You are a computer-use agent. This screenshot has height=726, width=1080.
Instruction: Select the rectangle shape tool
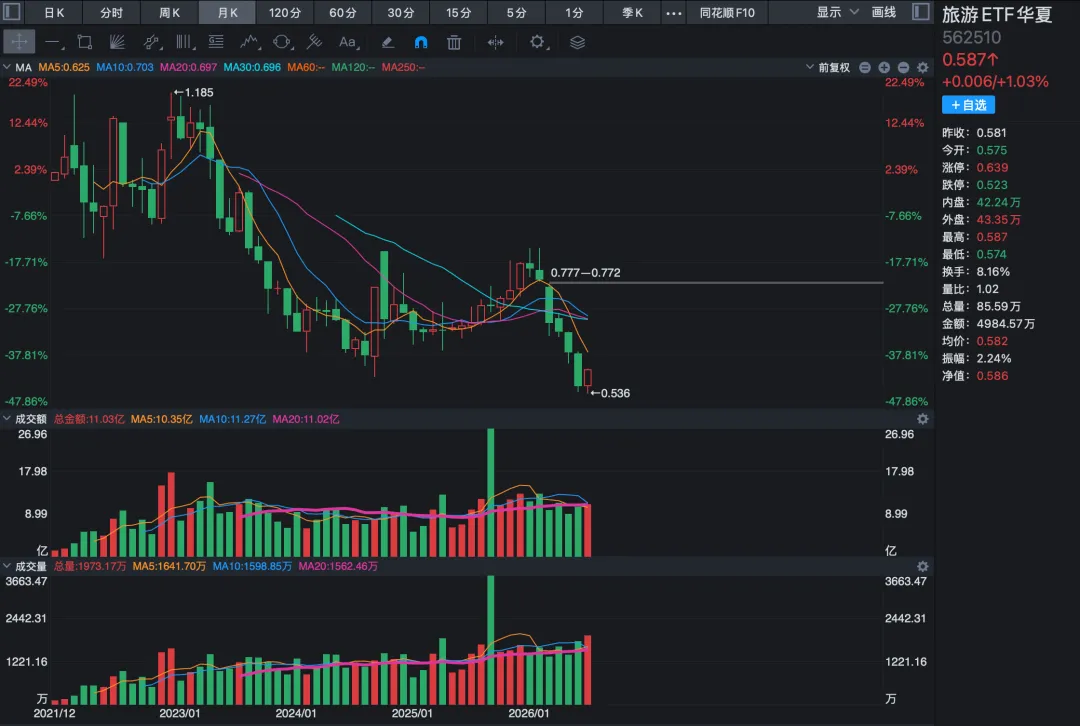85,42
